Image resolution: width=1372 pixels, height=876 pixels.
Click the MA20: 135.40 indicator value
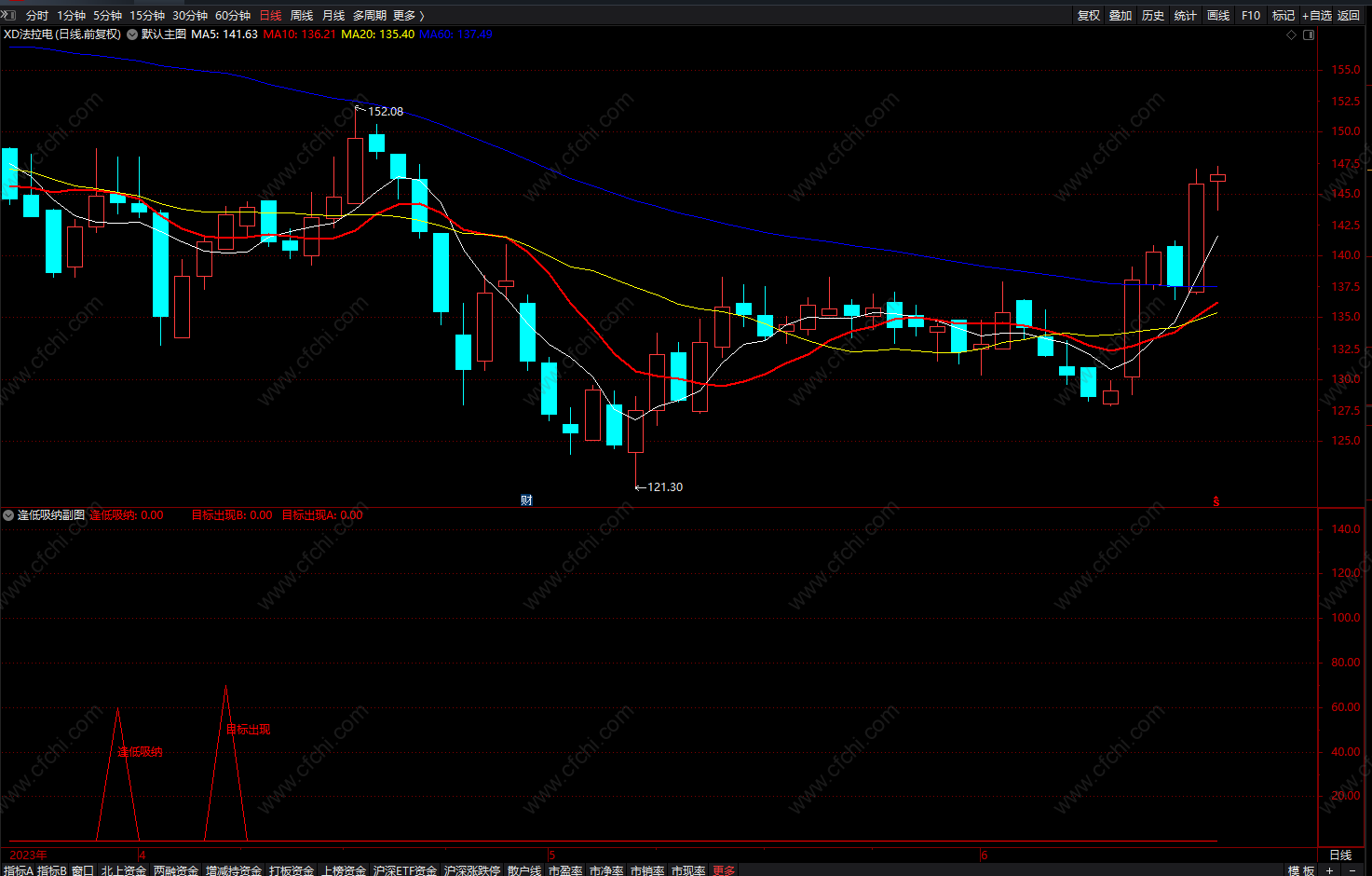coord(378,34)
